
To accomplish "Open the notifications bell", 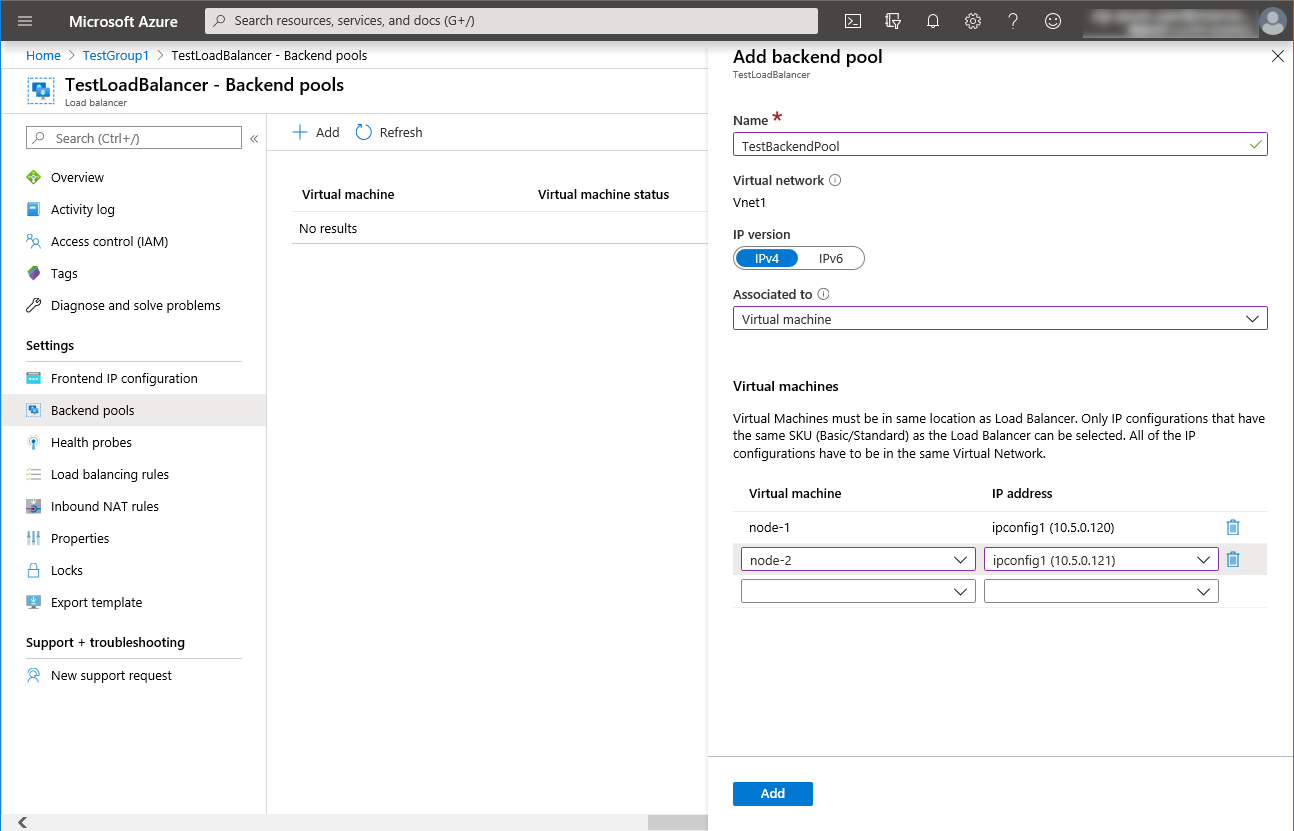I will point(933,20).
